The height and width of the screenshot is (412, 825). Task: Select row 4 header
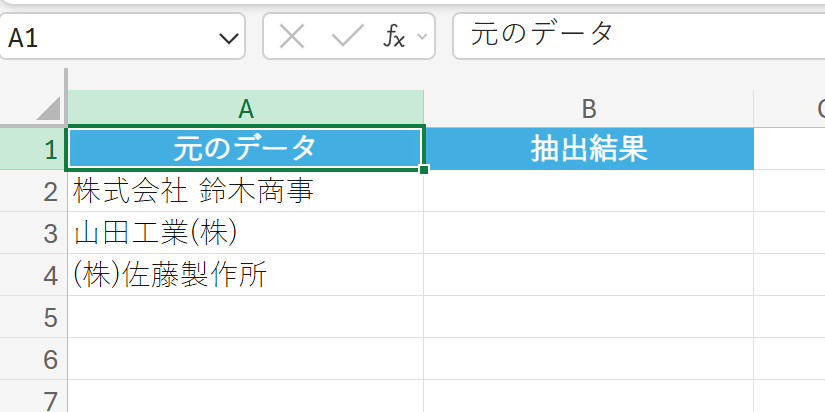[50, 275]
